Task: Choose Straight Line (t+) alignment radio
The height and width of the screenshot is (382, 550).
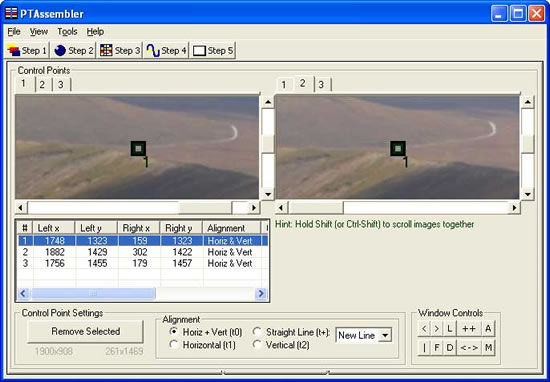Action: pyautogui.click(x=291, y=332)
